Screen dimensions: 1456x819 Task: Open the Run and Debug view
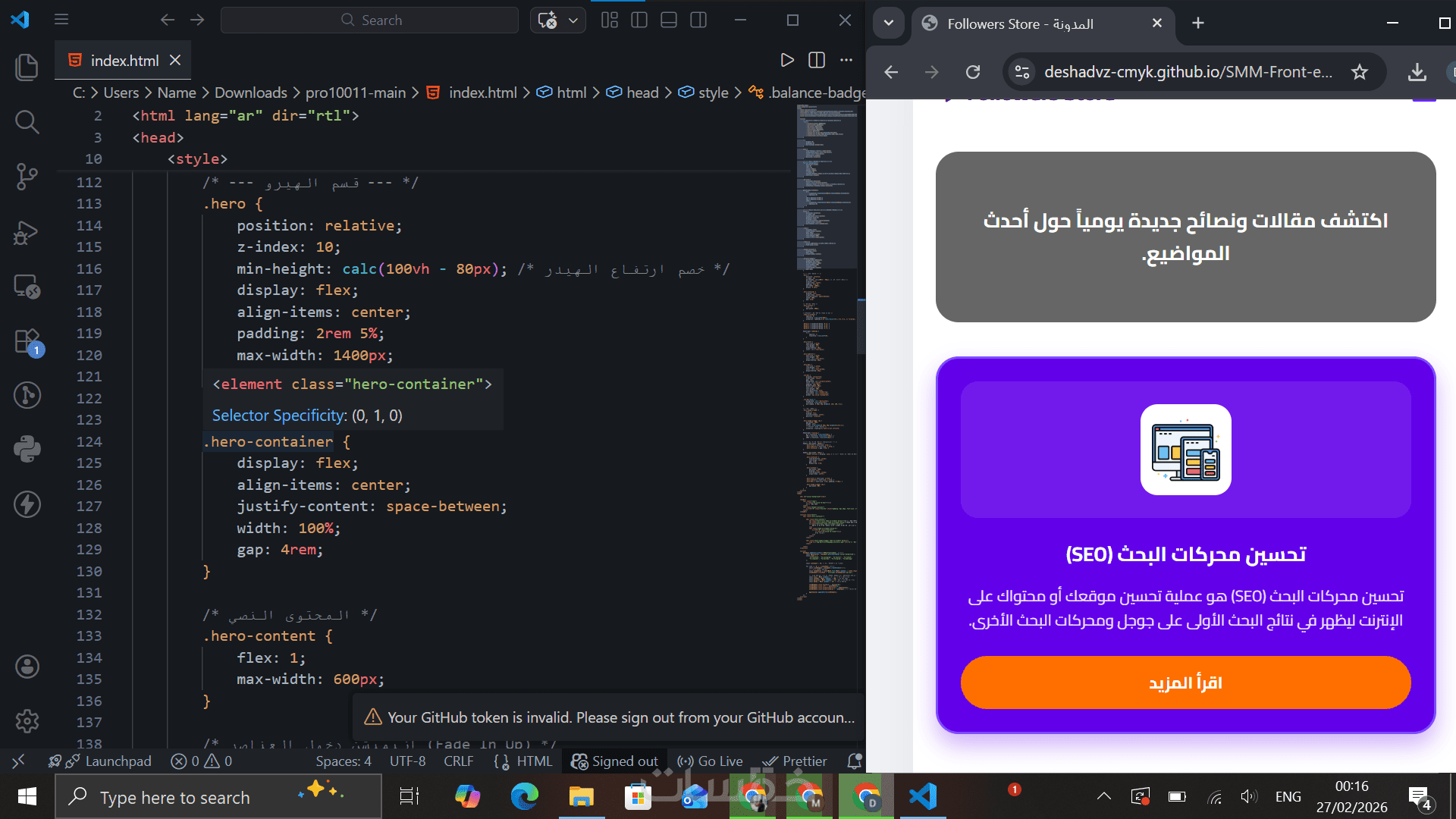click(x=27, y=232)
